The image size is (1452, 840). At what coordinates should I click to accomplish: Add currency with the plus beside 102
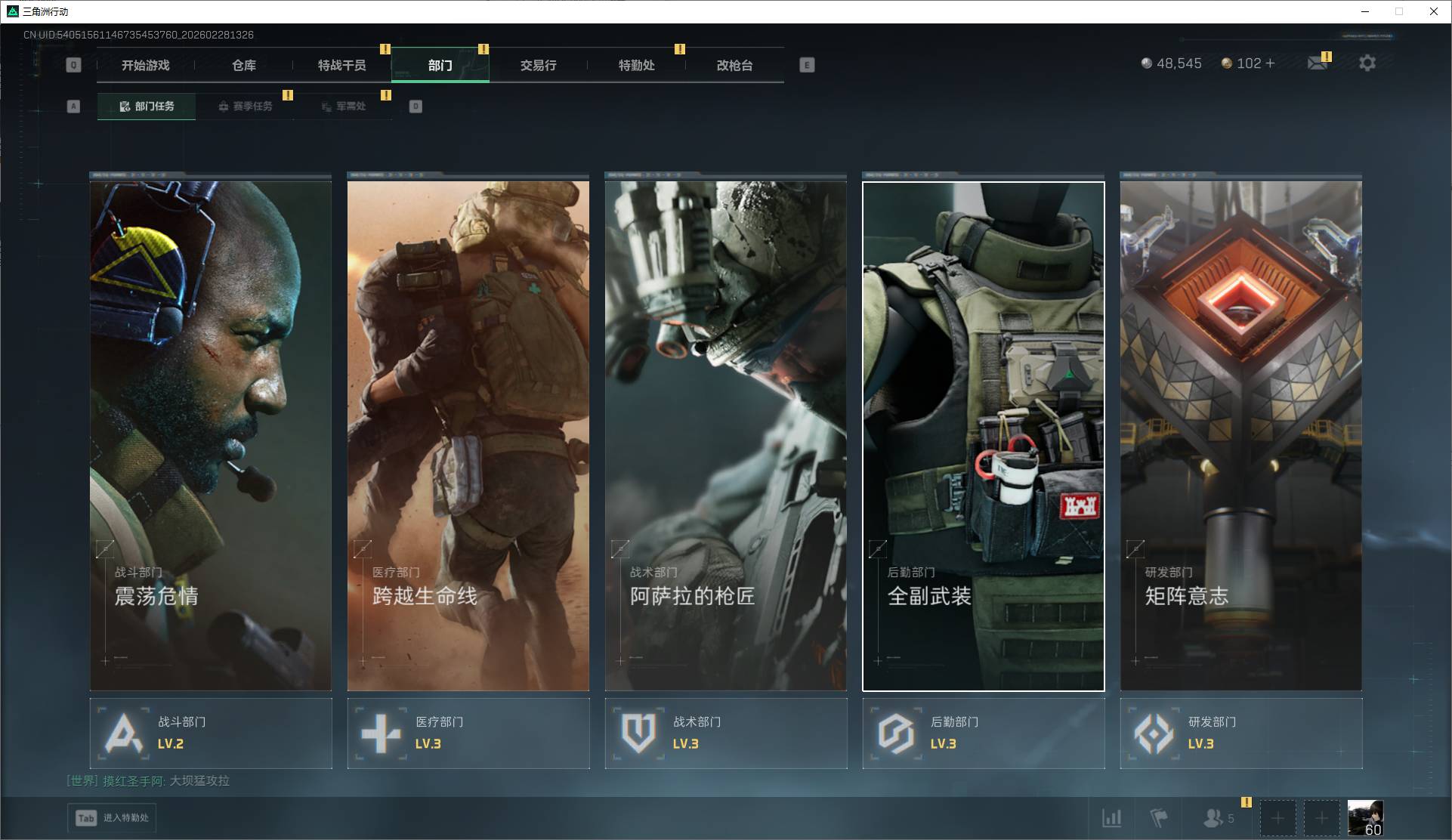[x=1270, y=63]
